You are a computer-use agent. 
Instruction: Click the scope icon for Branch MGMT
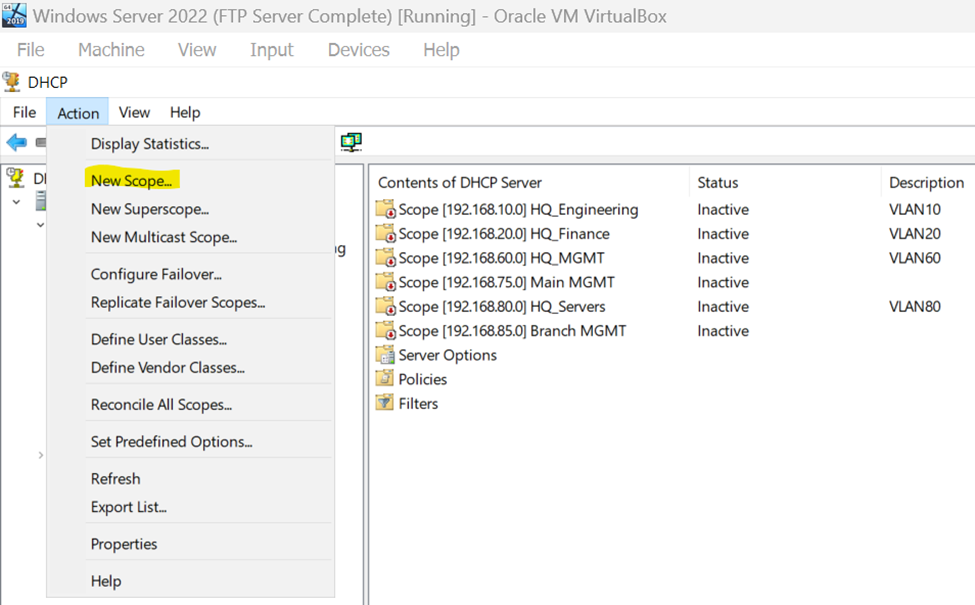[x=386, y=330]
